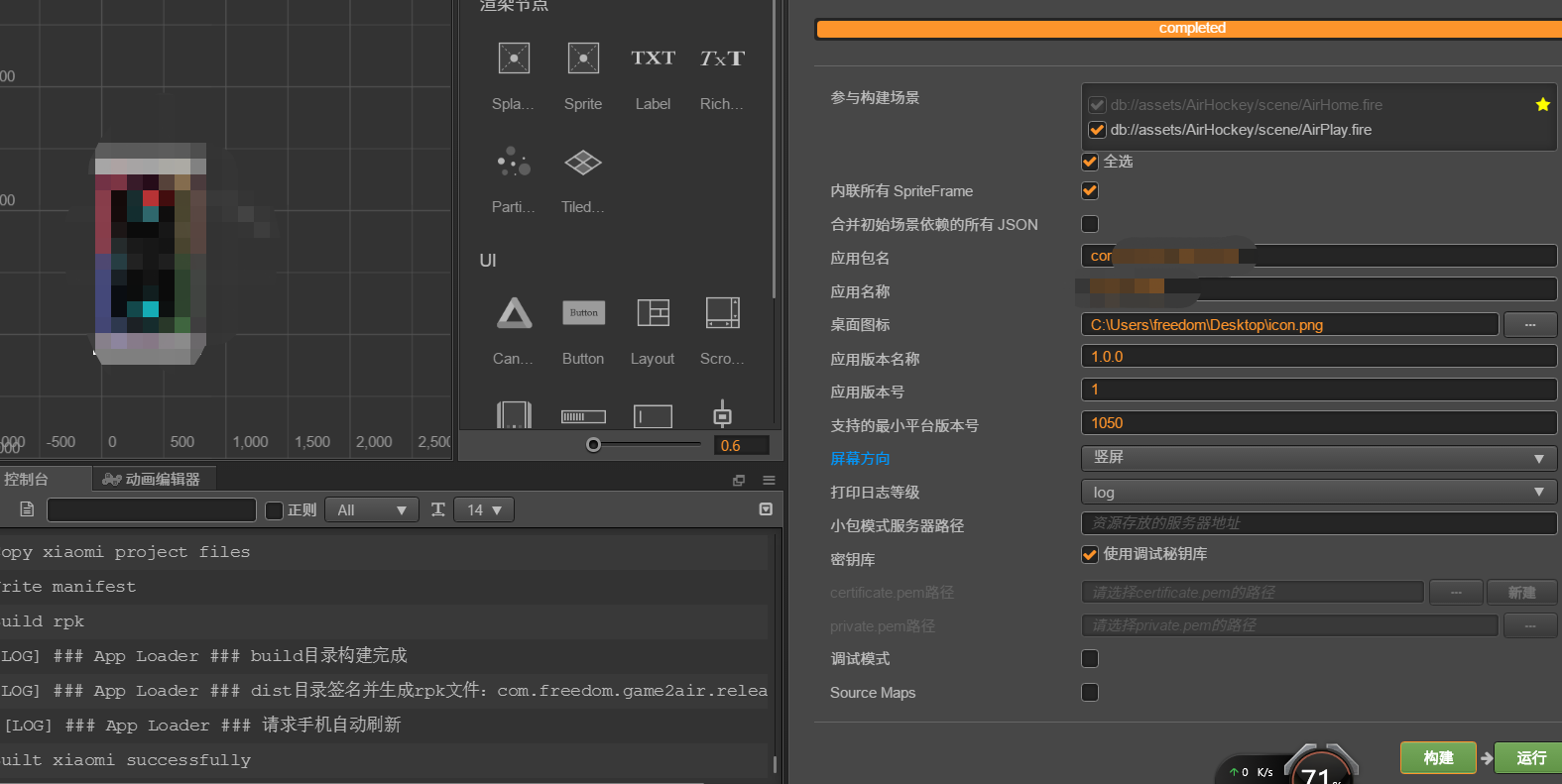Select the Splash sprite node icon
Image resolution: width=1562 pixels, height=784 pixels.
click(x=514, y=58)
